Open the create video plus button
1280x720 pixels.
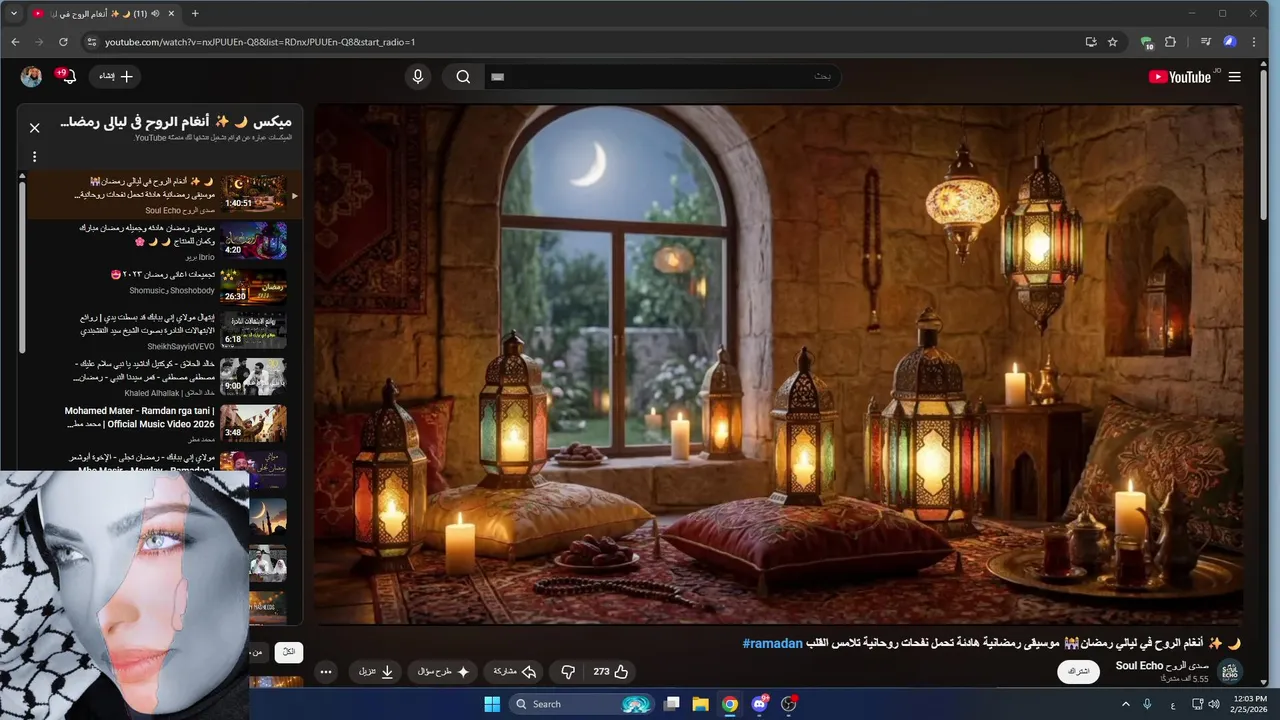click(x=116, y=77)
